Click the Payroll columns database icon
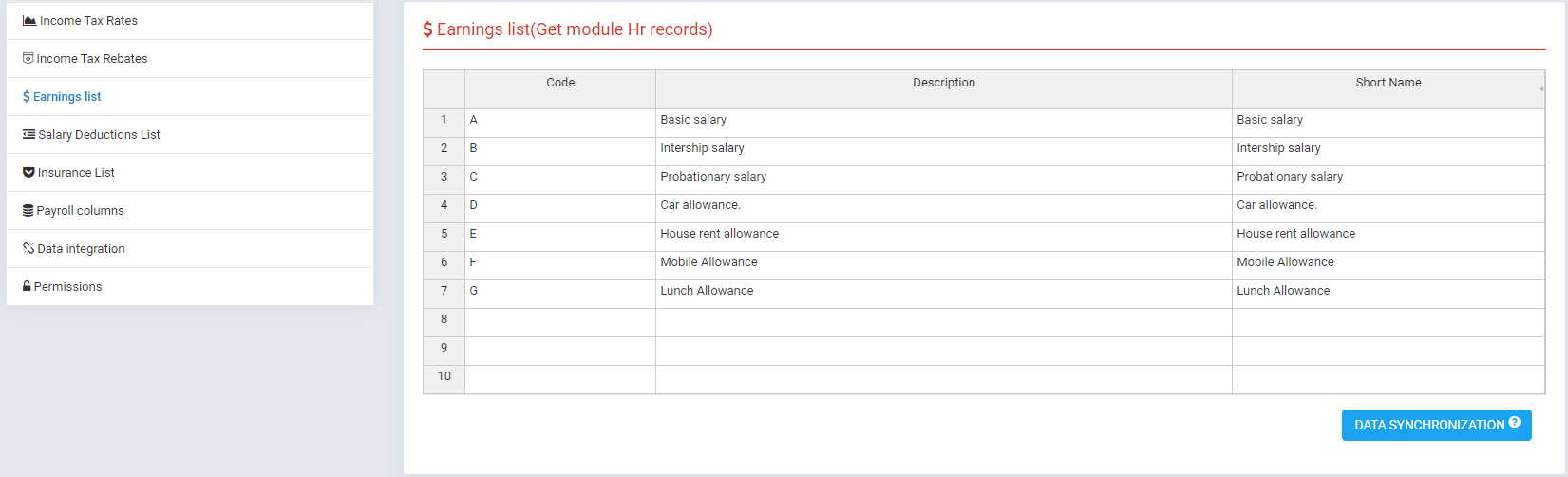Image resolution: width=1568 pixels, height=477 pixels. pyautogui.click(x=28, y=210)
